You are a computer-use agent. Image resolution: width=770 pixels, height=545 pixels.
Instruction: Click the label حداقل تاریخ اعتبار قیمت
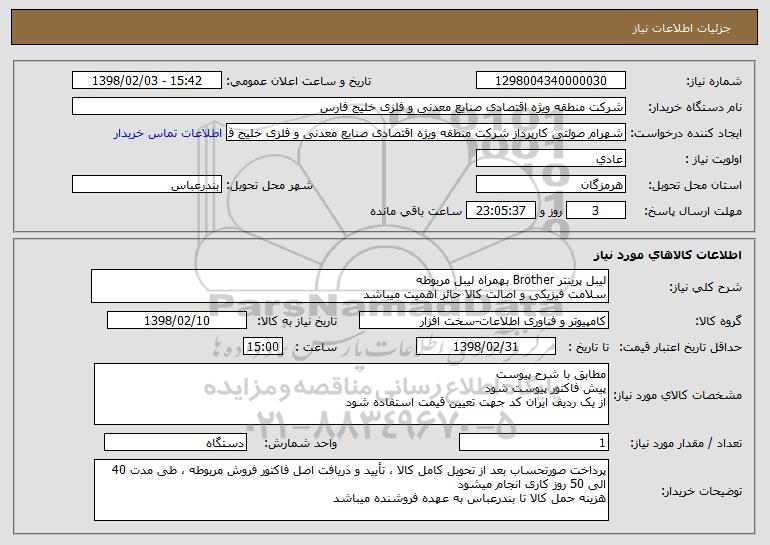[x=680, y=347]
